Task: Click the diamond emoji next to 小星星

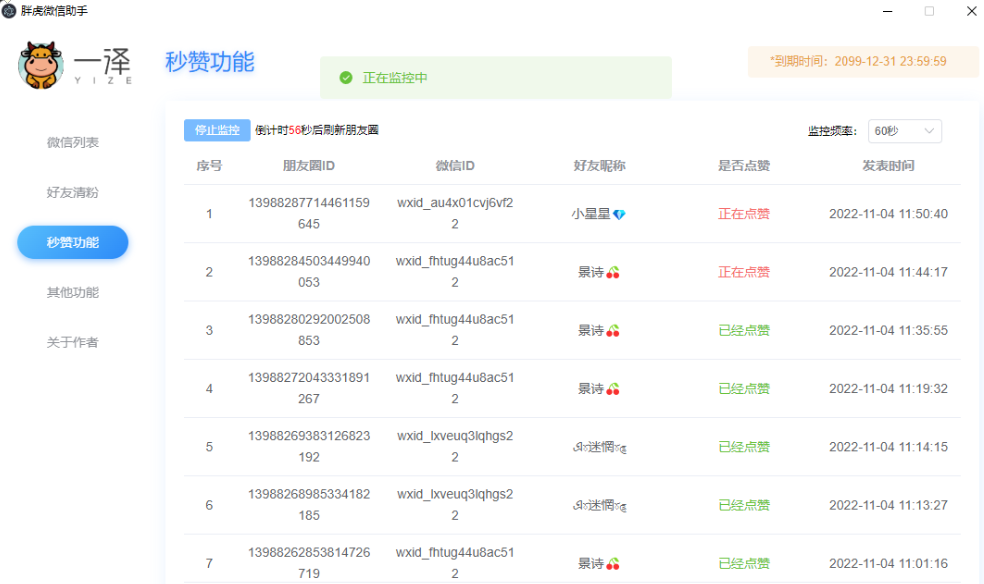Action: [619, 215]
